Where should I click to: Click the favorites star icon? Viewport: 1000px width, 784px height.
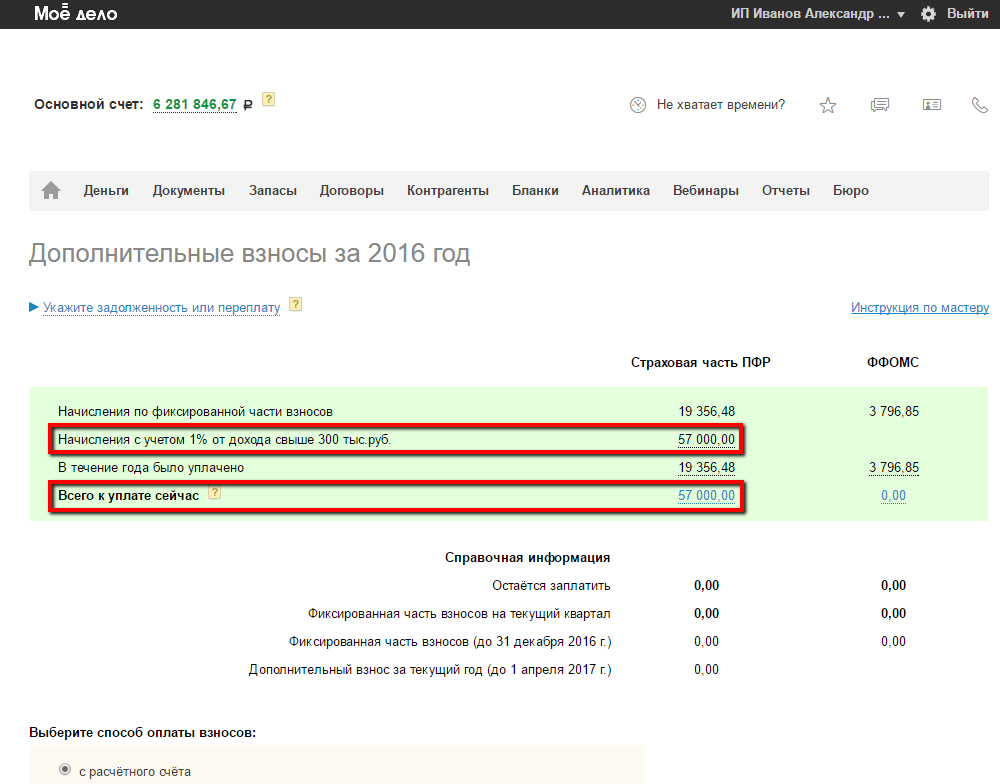828,105
